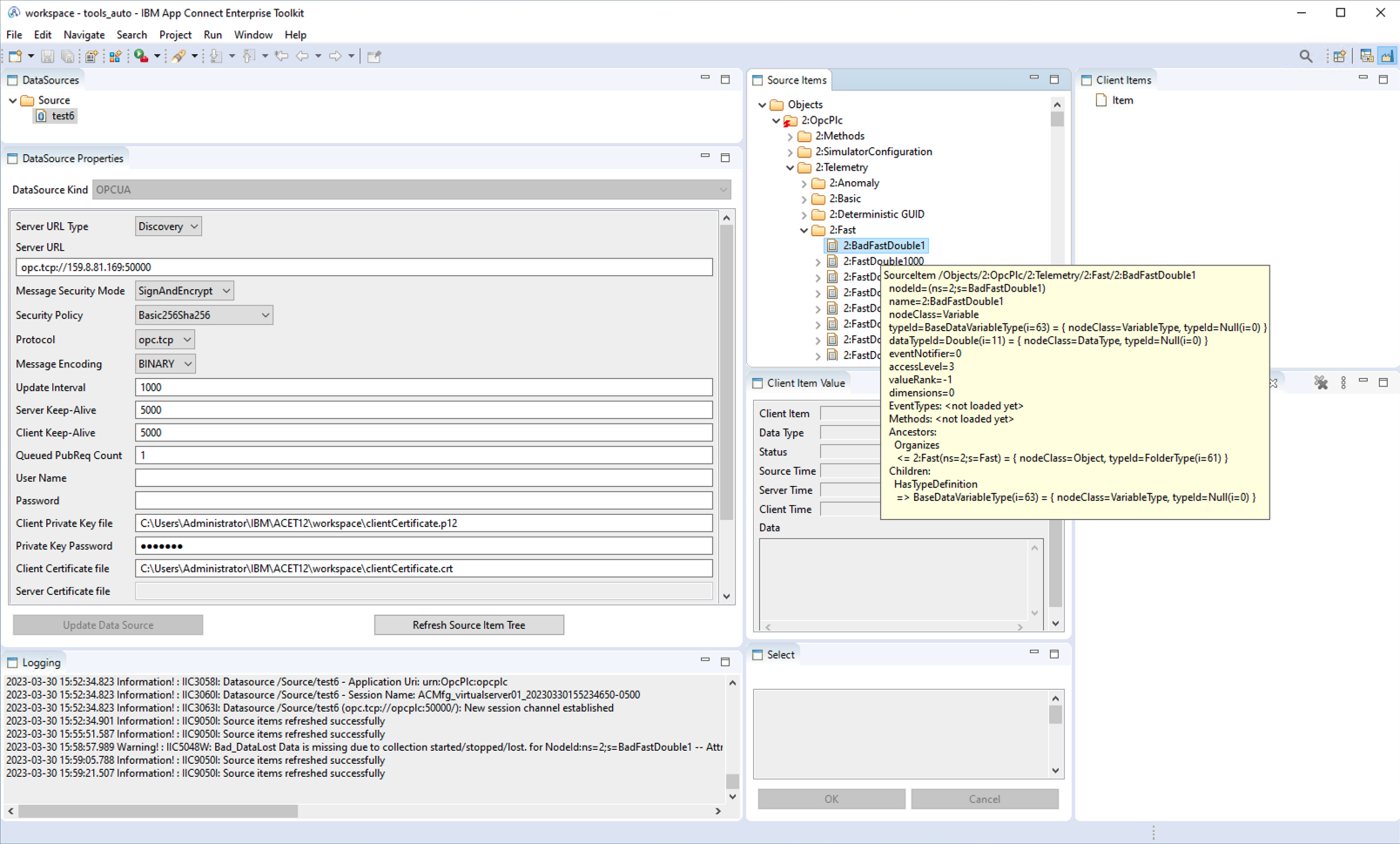
Task: Click the New wizard toolbar icon
Action: click(15, 56)
